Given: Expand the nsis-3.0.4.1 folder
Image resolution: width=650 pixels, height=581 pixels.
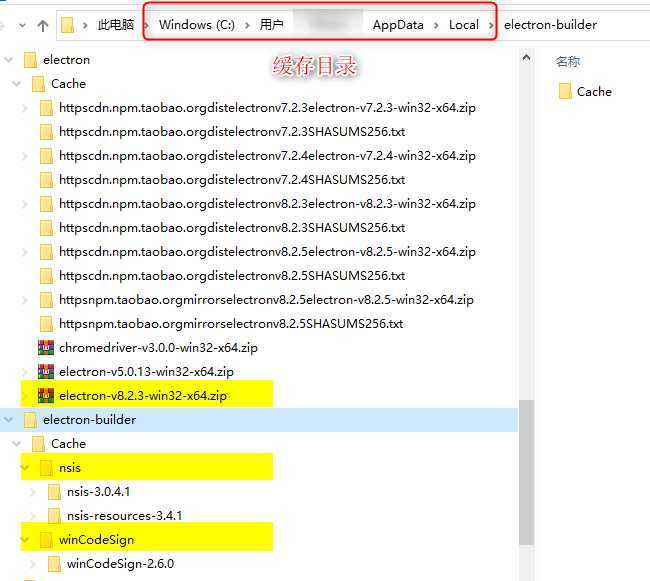Looking at the screenshot, I should tap(33, 492).
